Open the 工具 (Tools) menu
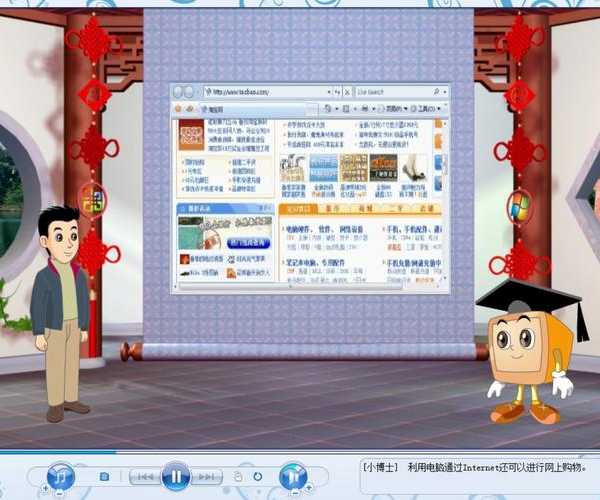Viewport: 600px width, 500px height. point(426,109)
